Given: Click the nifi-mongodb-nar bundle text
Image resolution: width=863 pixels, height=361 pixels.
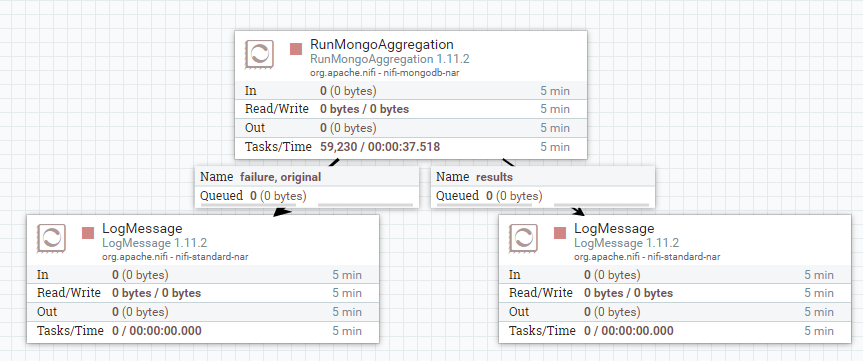Looking at the screenshot, I should click(x=385, y=72).
